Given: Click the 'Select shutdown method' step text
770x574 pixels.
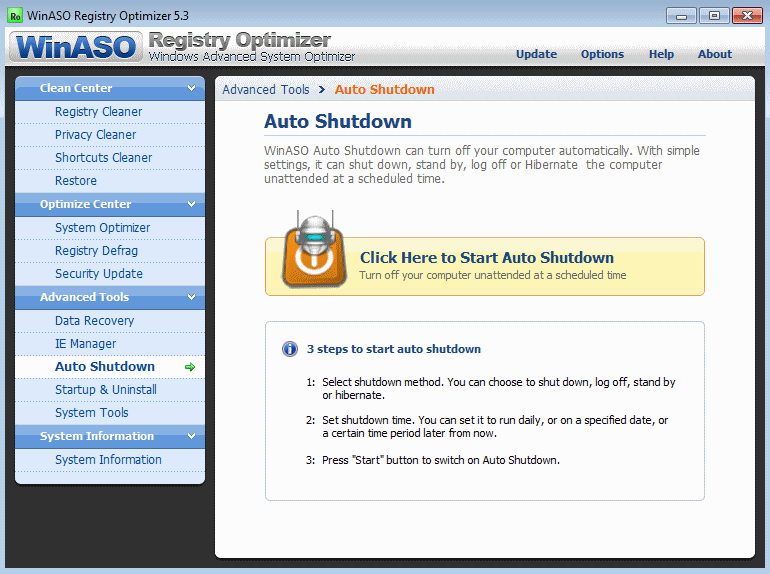Looking at the screenshot, I should 498,388.
